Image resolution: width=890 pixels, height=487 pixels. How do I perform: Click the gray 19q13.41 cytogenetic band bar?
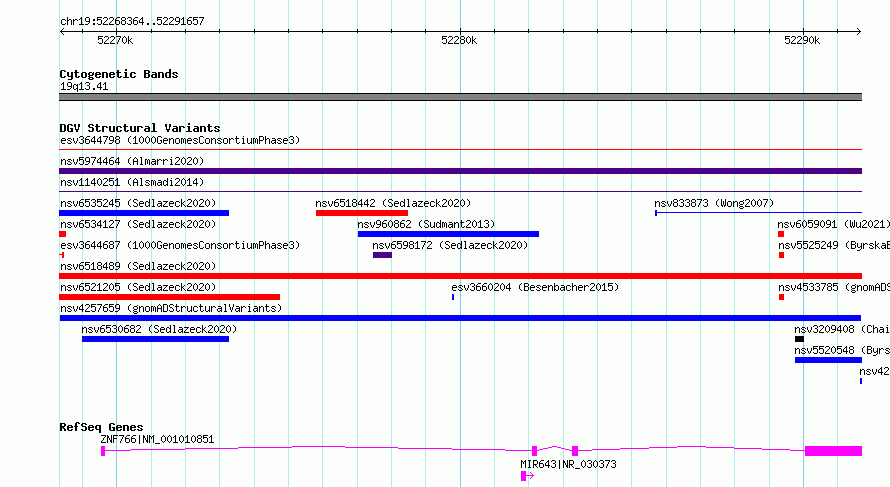tap(460, 97)
